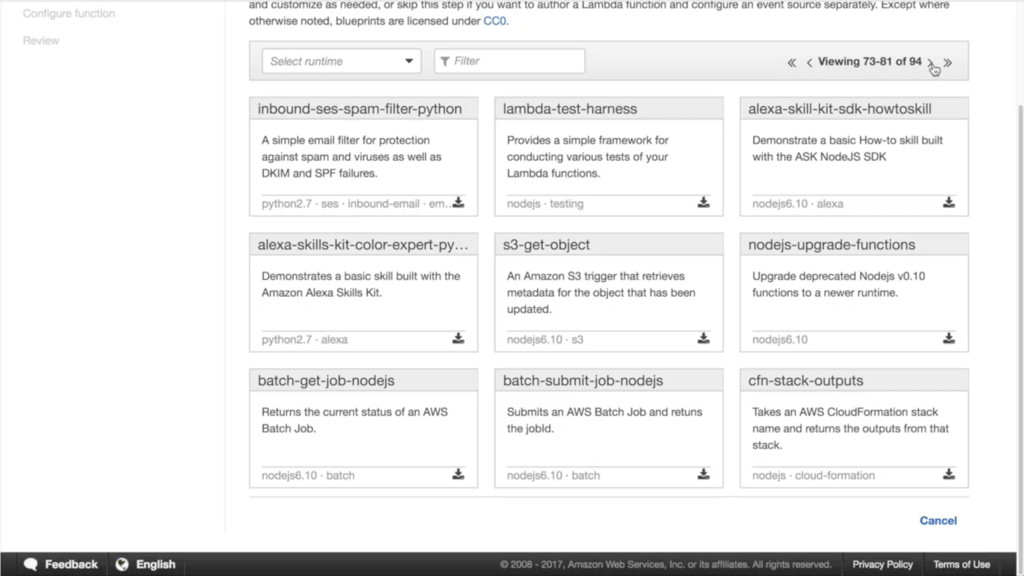This screenshot has height=576, width=1024.
Task: Click the 'nodejs · testing' tags text
Action: click(545, 204)
